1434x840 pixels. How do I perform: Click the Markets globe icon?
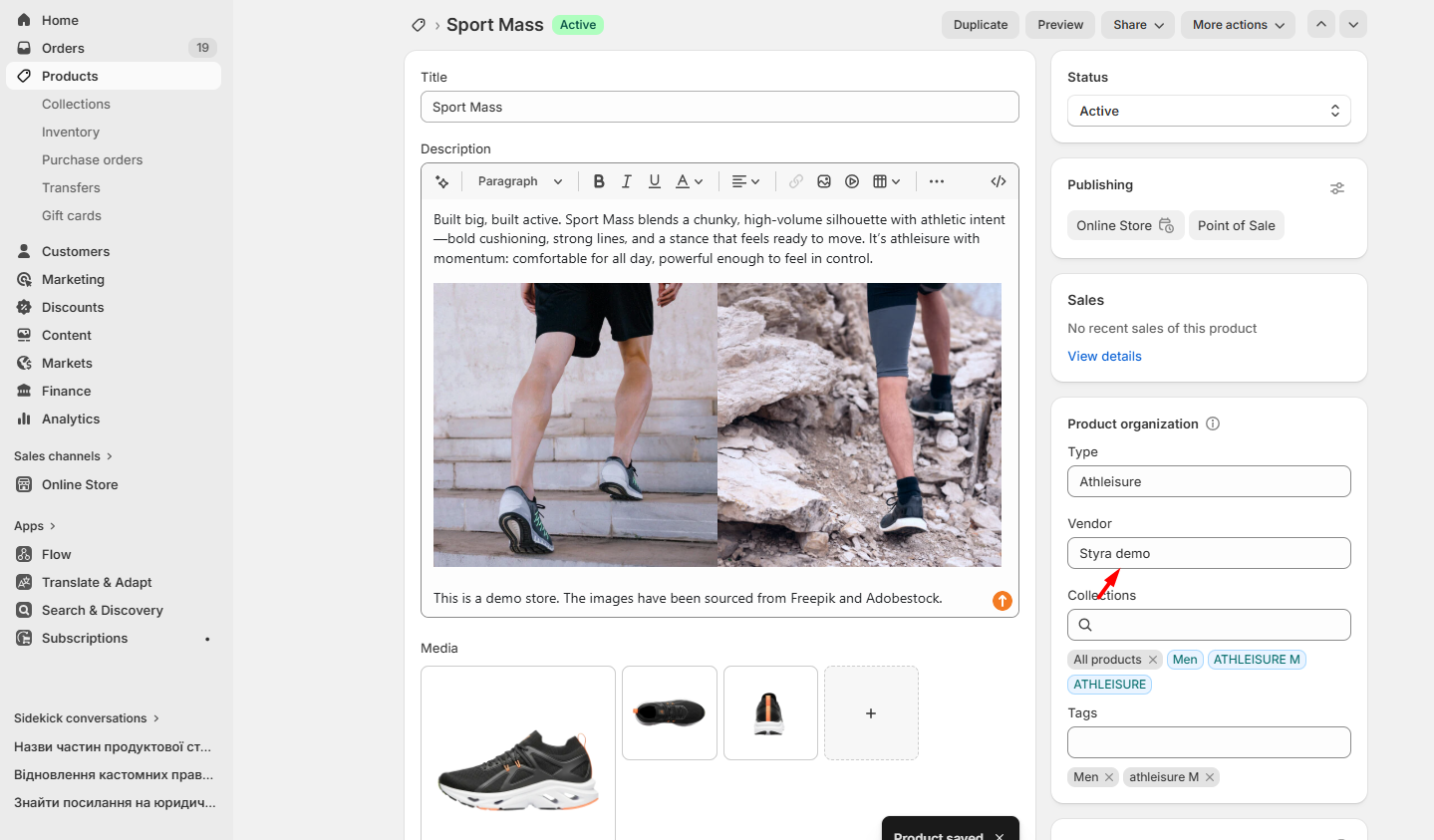(24, 363)
